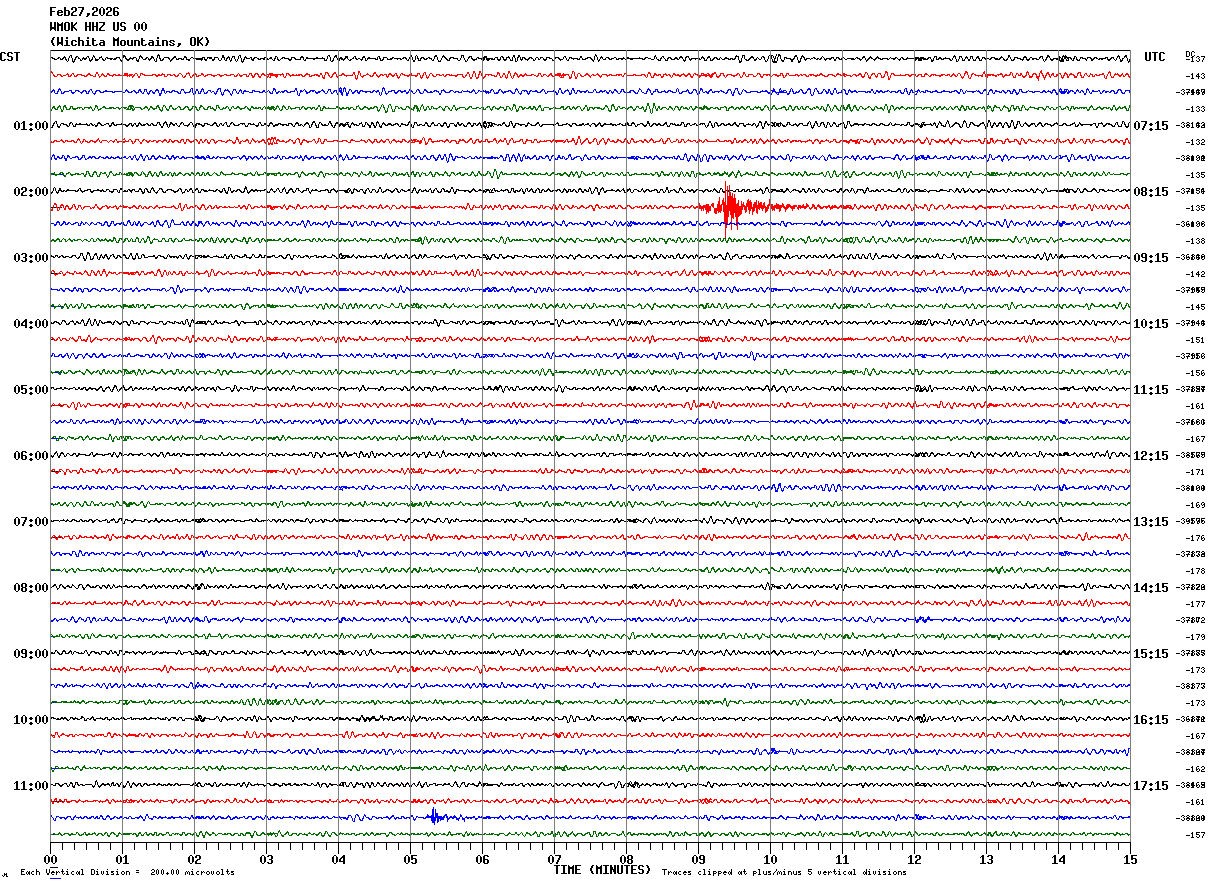This screenshot has width=1210, height=886.
Task: Click the 13:15 UTC time label
Action: tap(1151, 522)
